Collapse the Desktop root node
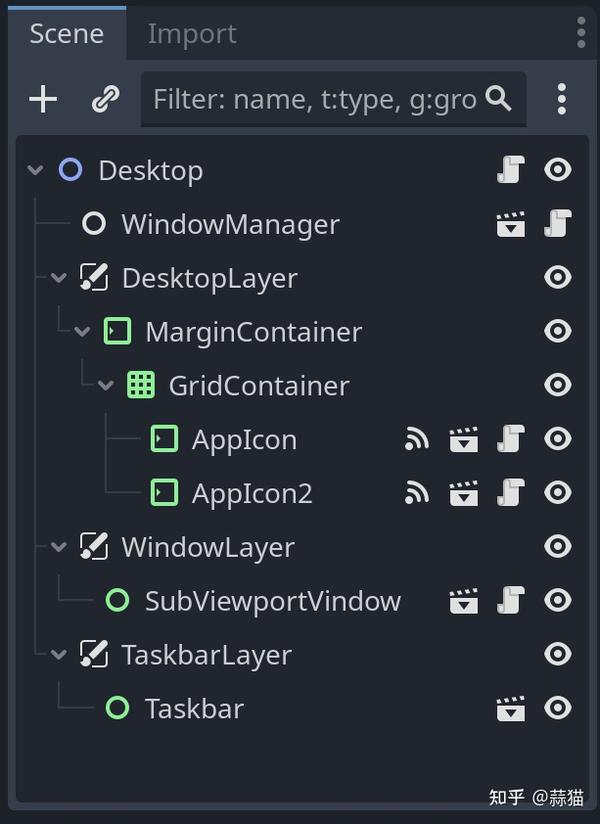600x824 pixels. (36, 170)
